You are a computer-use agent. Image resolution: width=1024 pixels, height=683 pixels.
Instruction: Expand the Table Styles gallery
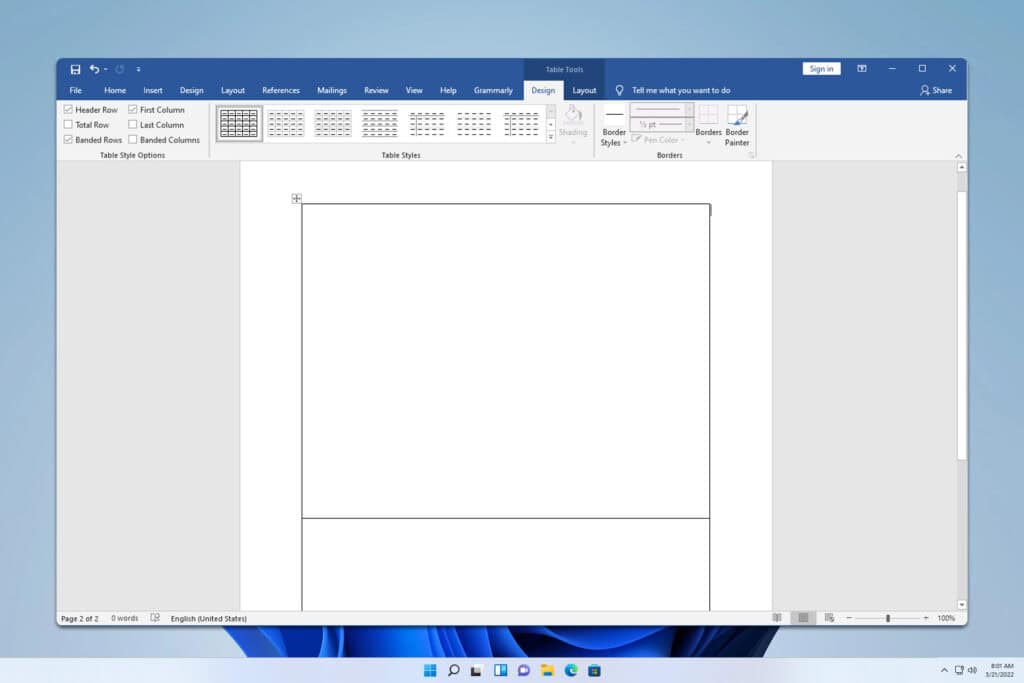tap(550, 137)
